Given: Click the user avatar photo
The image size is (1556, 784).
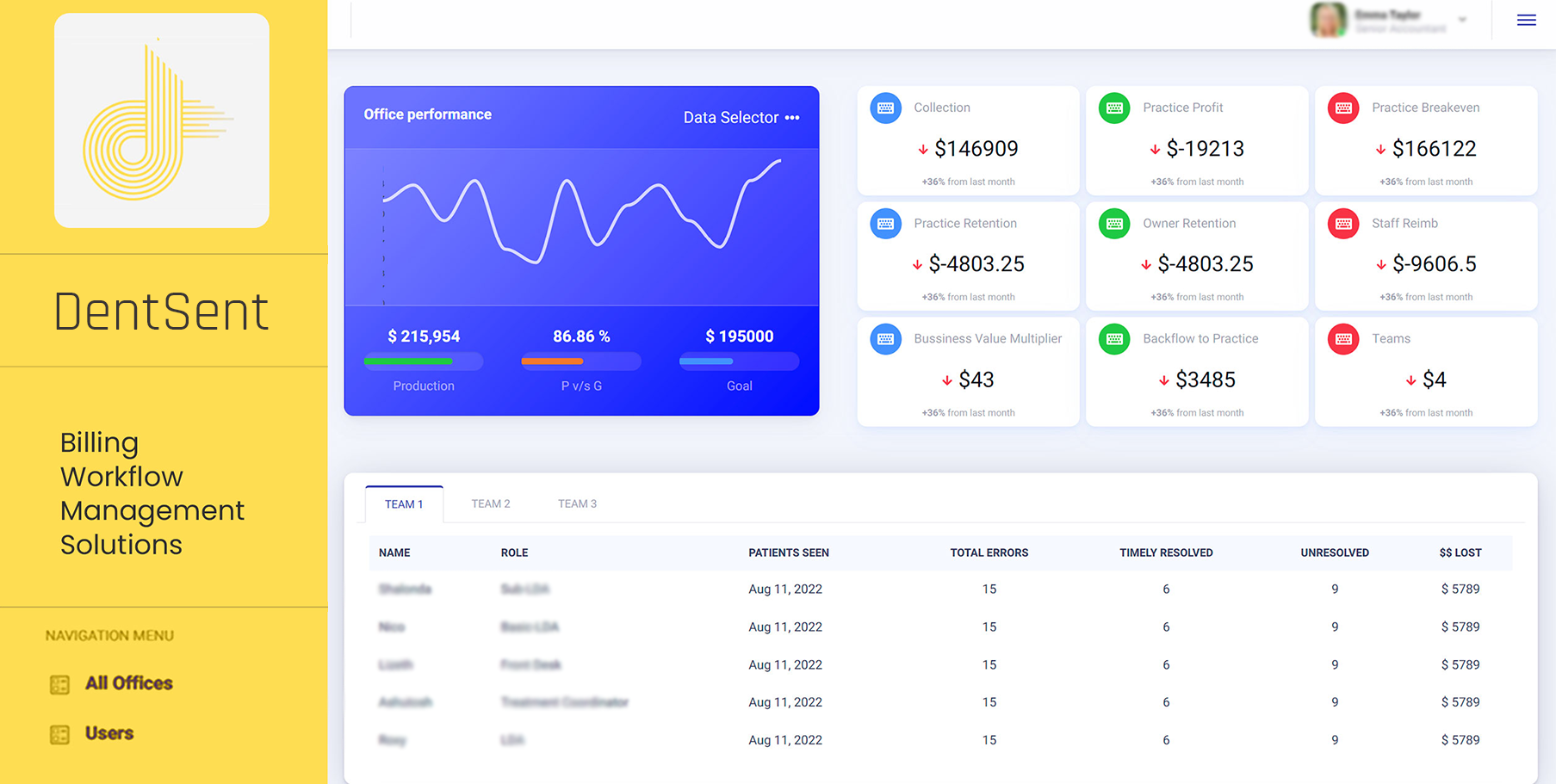Looking at the screenshot, I should tap(1328, 20).
